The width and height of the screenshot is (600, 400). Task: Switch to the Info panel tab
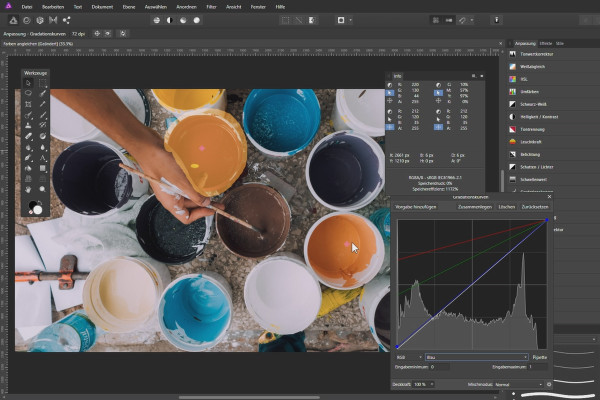coord(398,76)
